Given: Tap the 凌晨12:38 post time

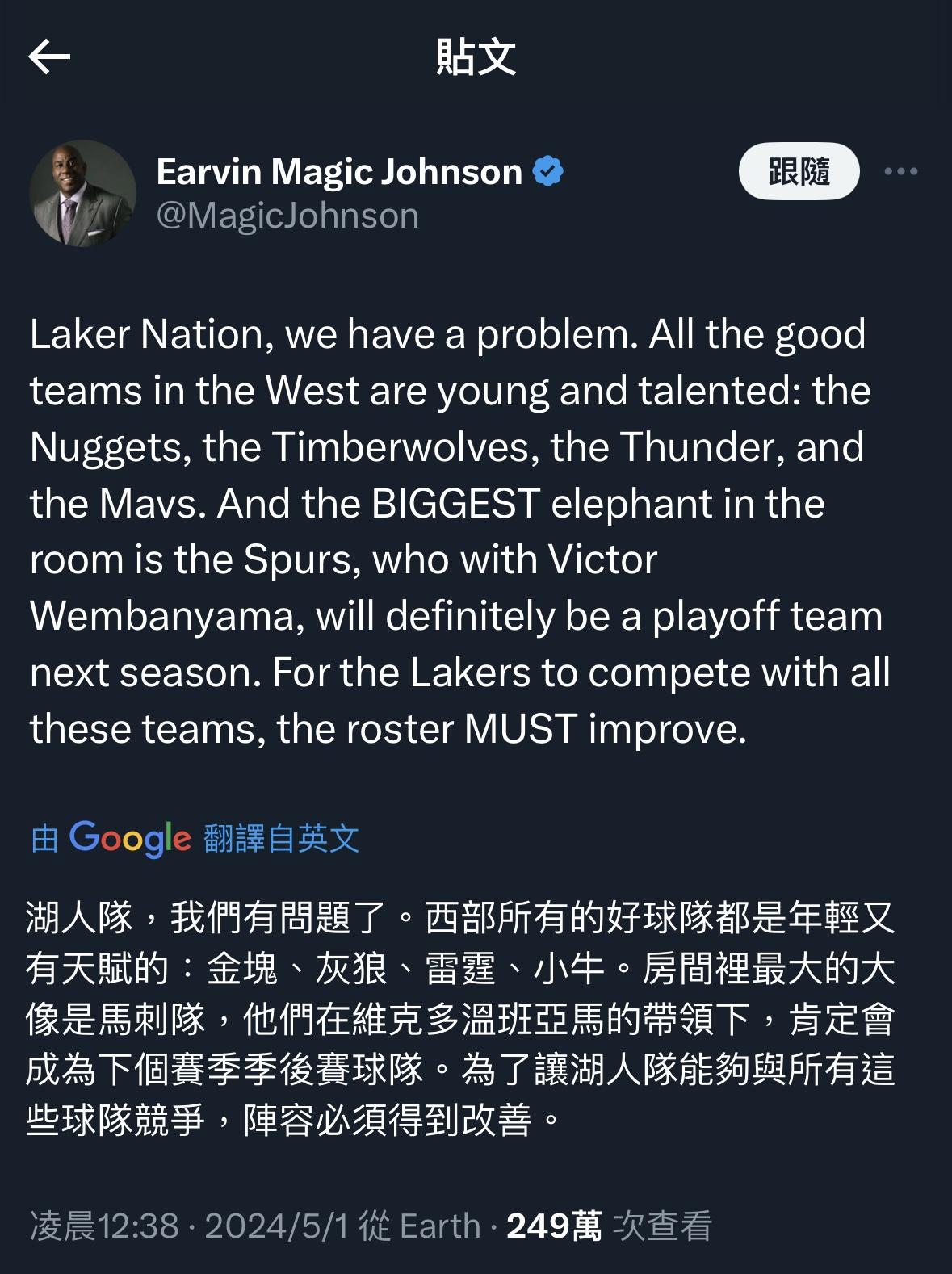Looking at the screenshot, I should tap(104, 1226).
